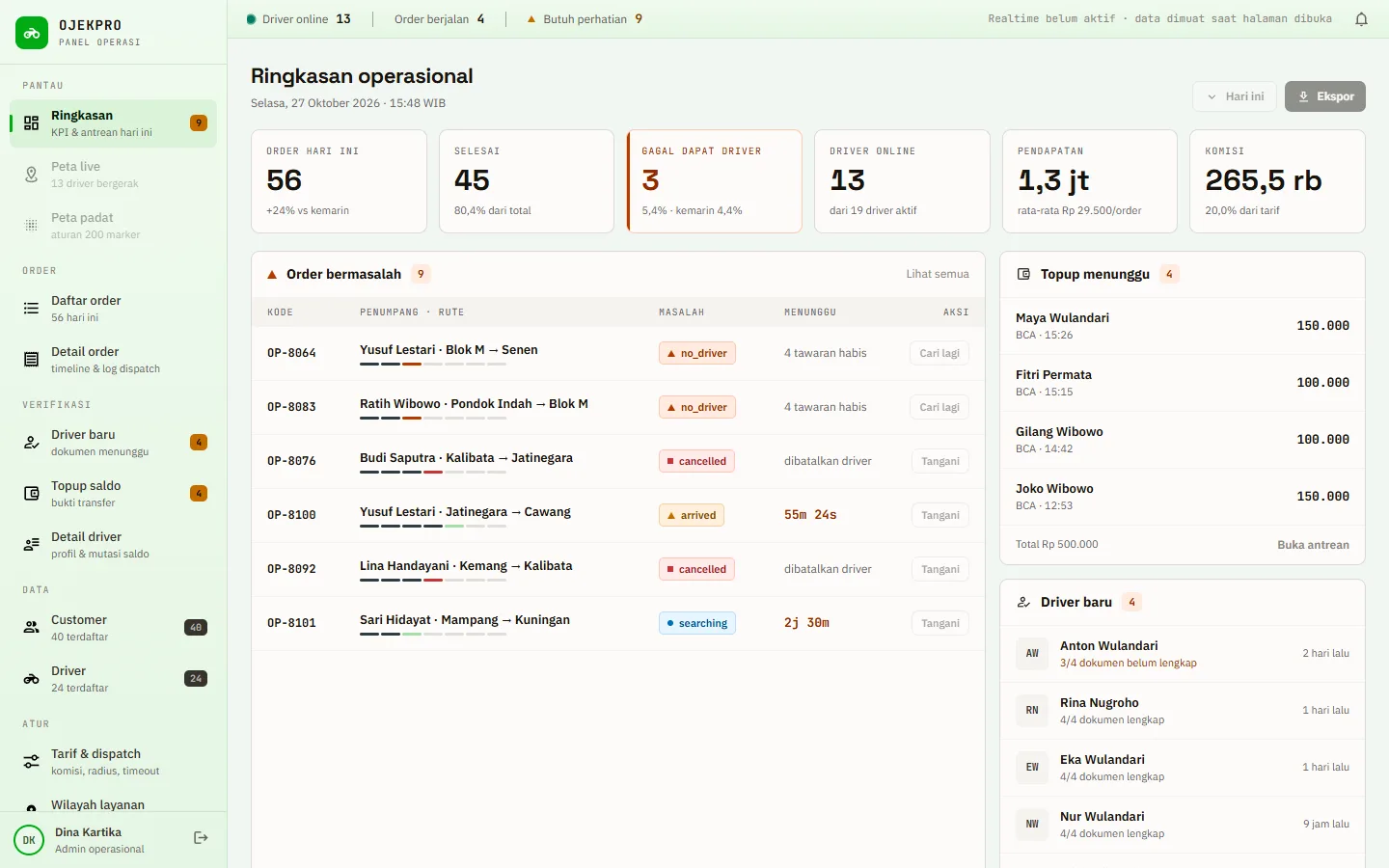Open notifications bell icon

click(x=1361, y=19)
